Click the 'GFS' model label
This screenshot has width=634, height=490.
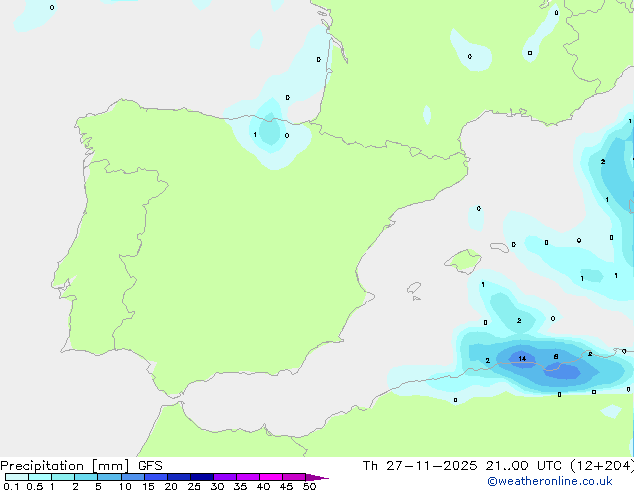click(150, 466)
